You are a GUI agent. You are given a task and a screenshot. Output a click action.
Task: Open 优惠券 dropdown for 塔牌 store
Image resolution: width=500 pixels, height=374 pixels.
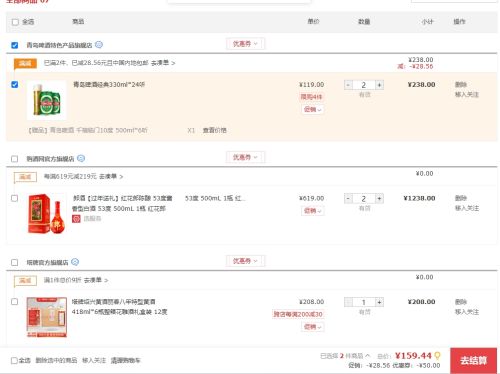coord(245,261)
